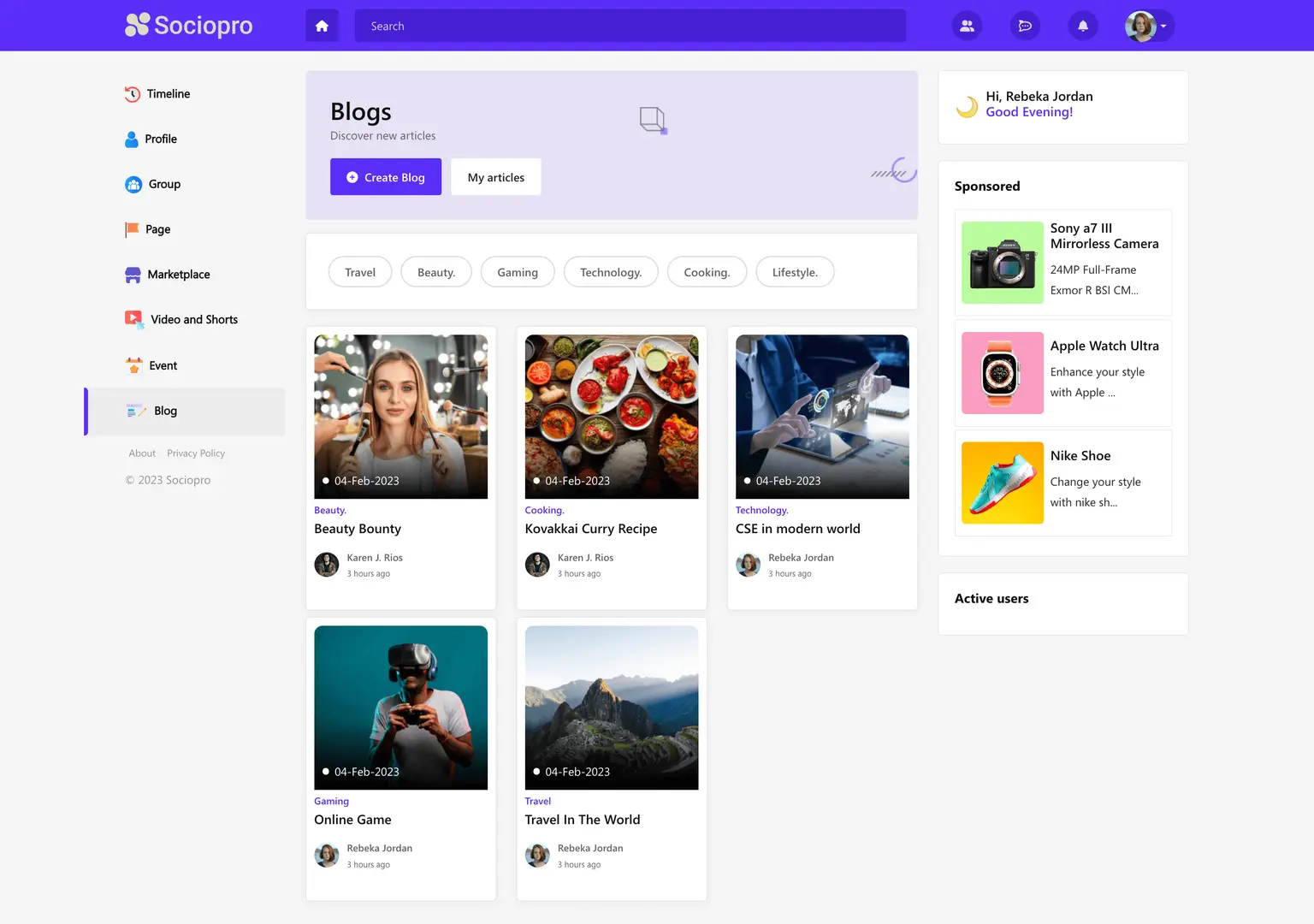1314x924 pixels.
Task: Select the Technology category pill
Action: [x=611, y=272]
